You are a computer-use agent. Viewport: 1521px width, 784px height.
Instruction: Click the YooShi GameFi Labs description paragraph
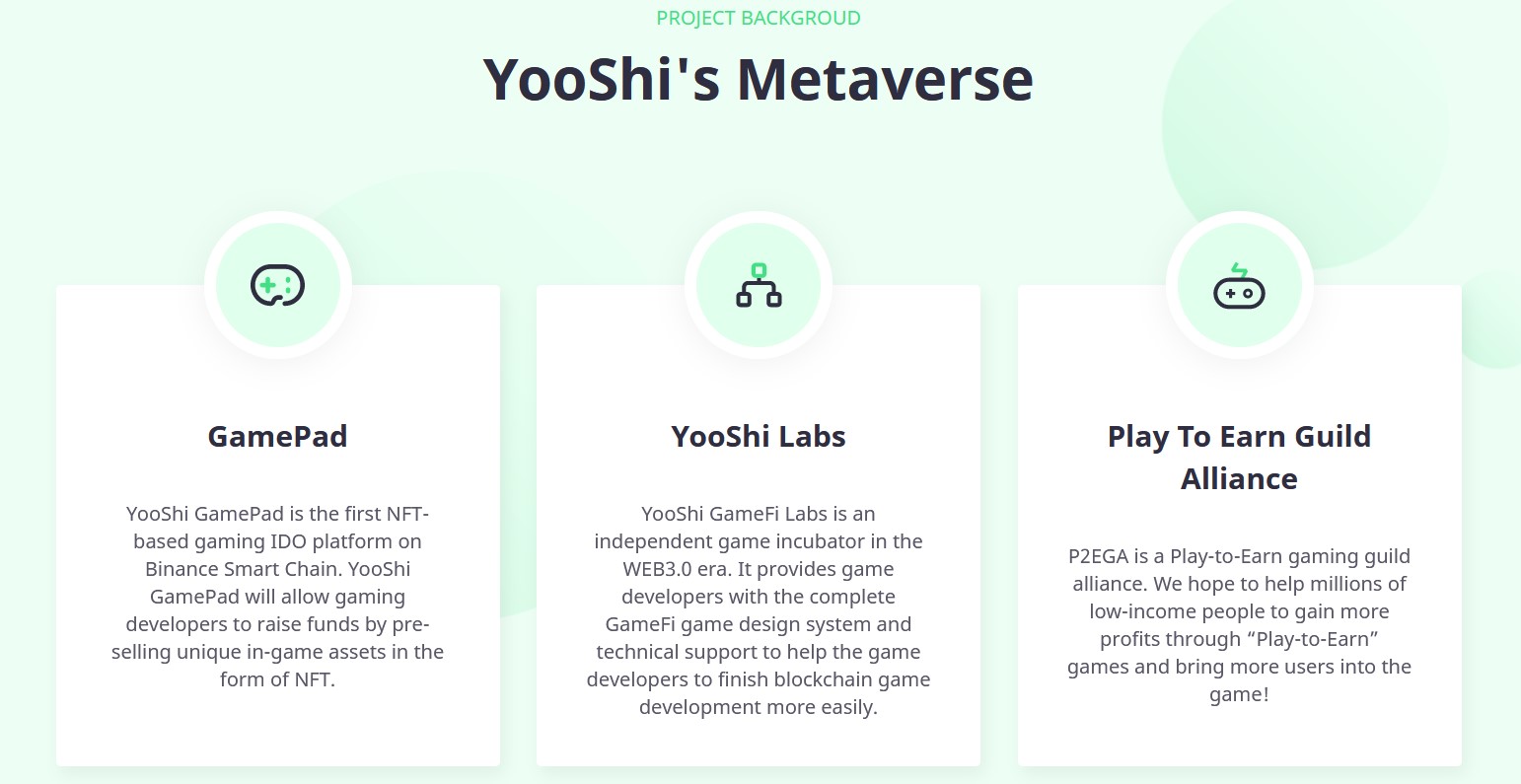pyautogui.click(x=759, y=609)
